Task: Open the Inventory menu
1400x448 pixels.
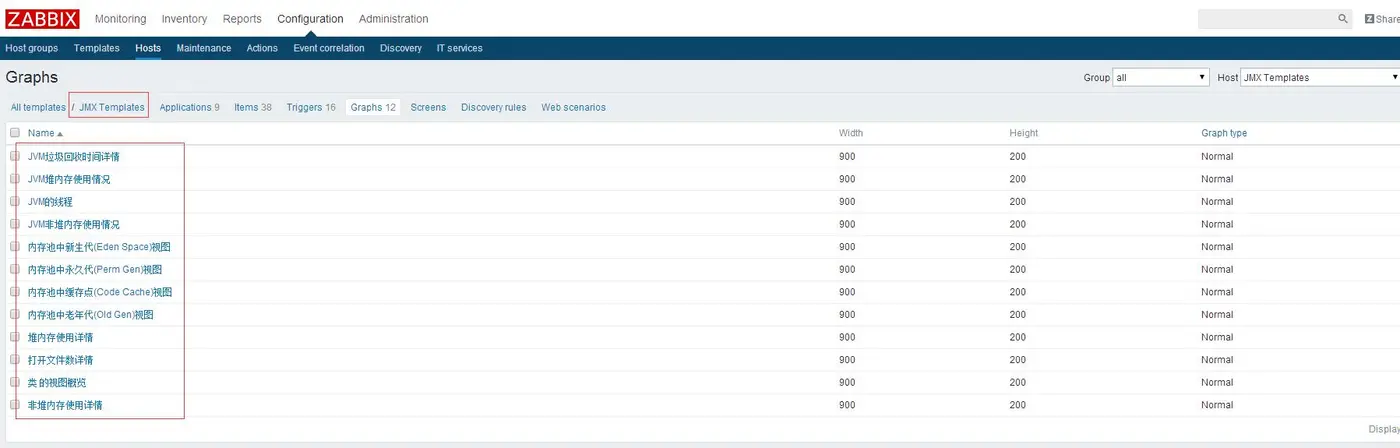Action: pyautogui.click(x=184, y=19)
